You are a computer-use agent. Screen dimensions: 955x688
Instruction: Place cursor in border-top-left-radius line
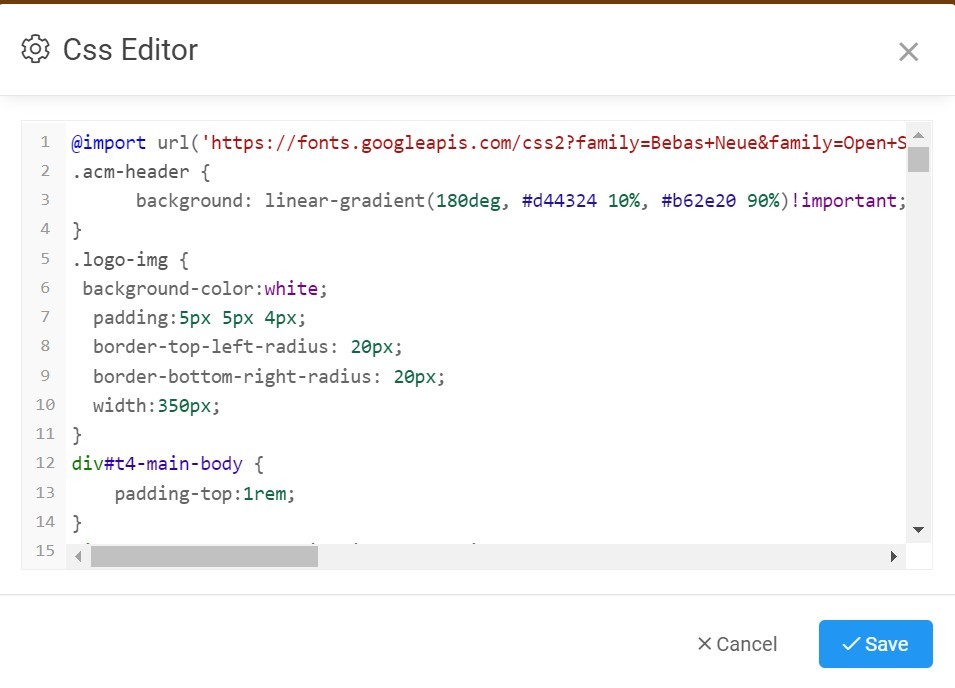click(216, 347)
